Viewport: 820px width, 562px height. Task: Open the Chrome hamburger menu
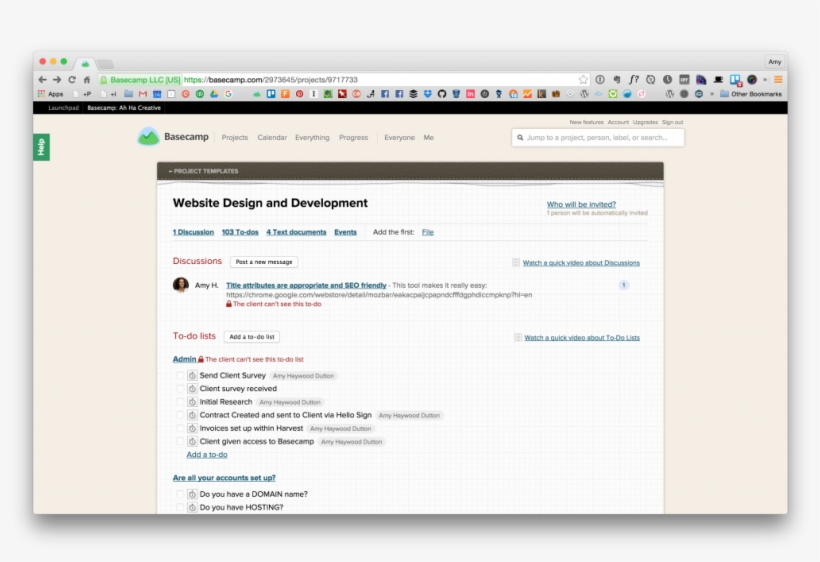click(x=778, y=79)
